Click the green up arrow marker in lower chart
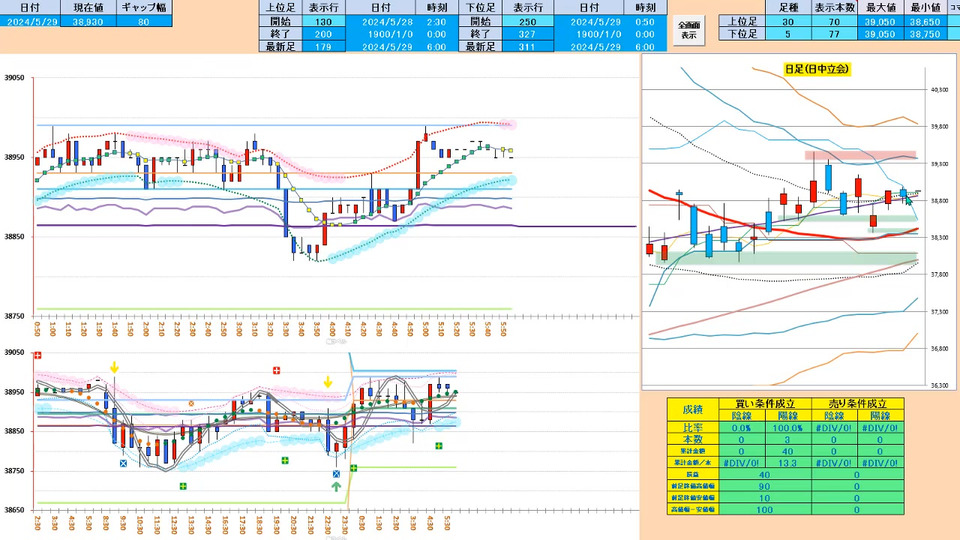 pos(336,487)
